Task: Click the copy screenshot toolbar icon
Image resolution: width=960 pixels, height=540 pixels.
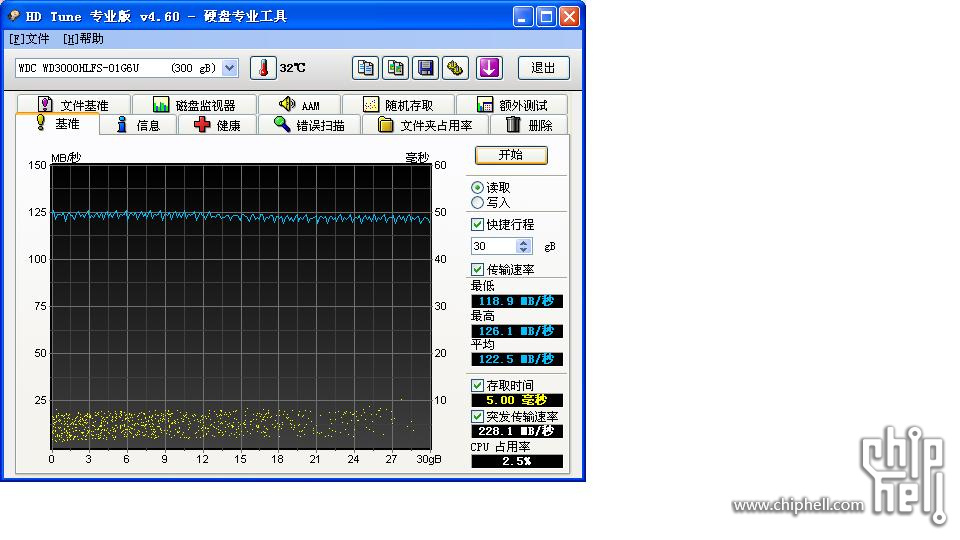Action: coord(396,68)
